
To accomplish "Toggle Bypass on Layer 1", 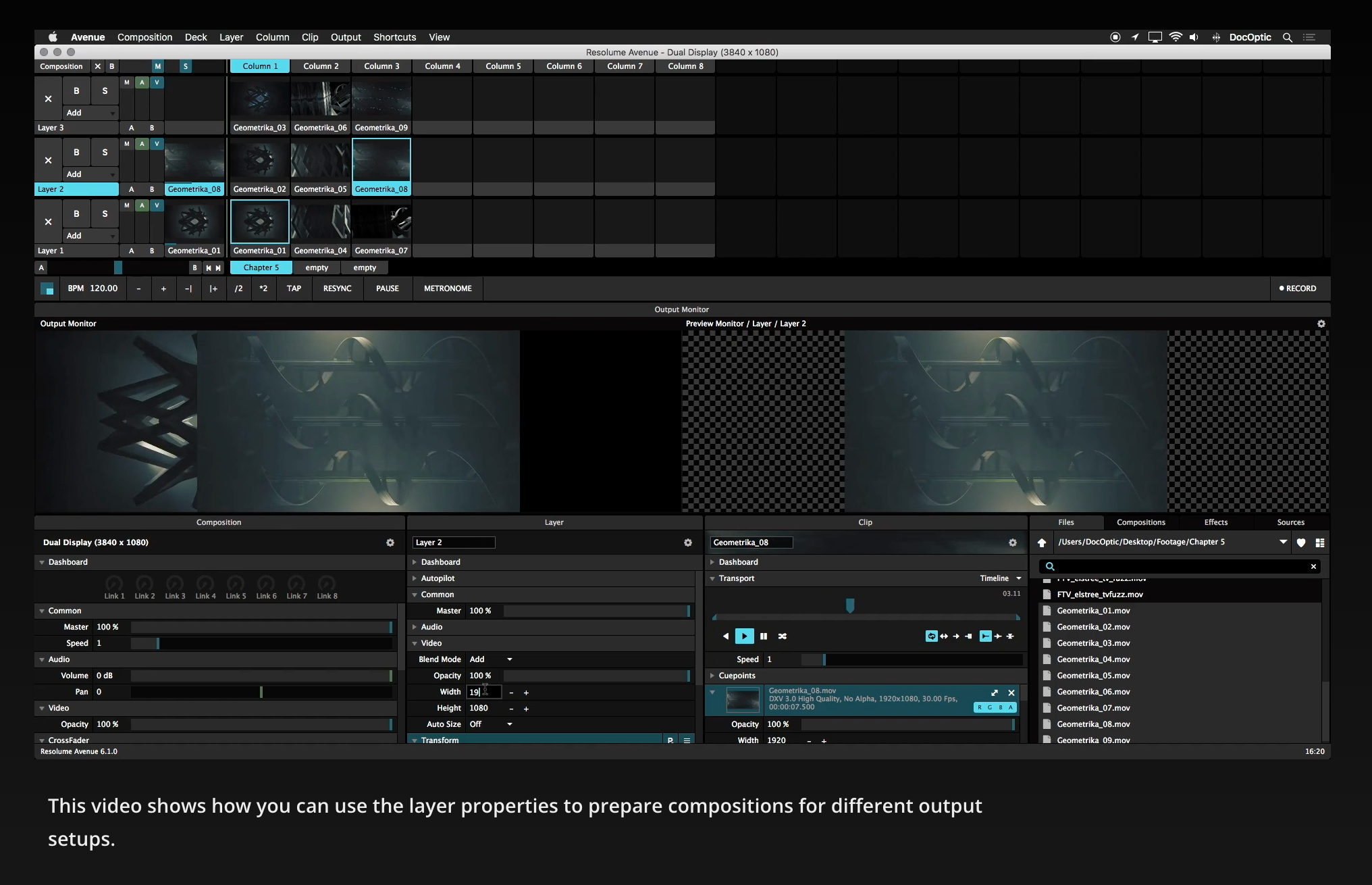I will tap(76, 213).
